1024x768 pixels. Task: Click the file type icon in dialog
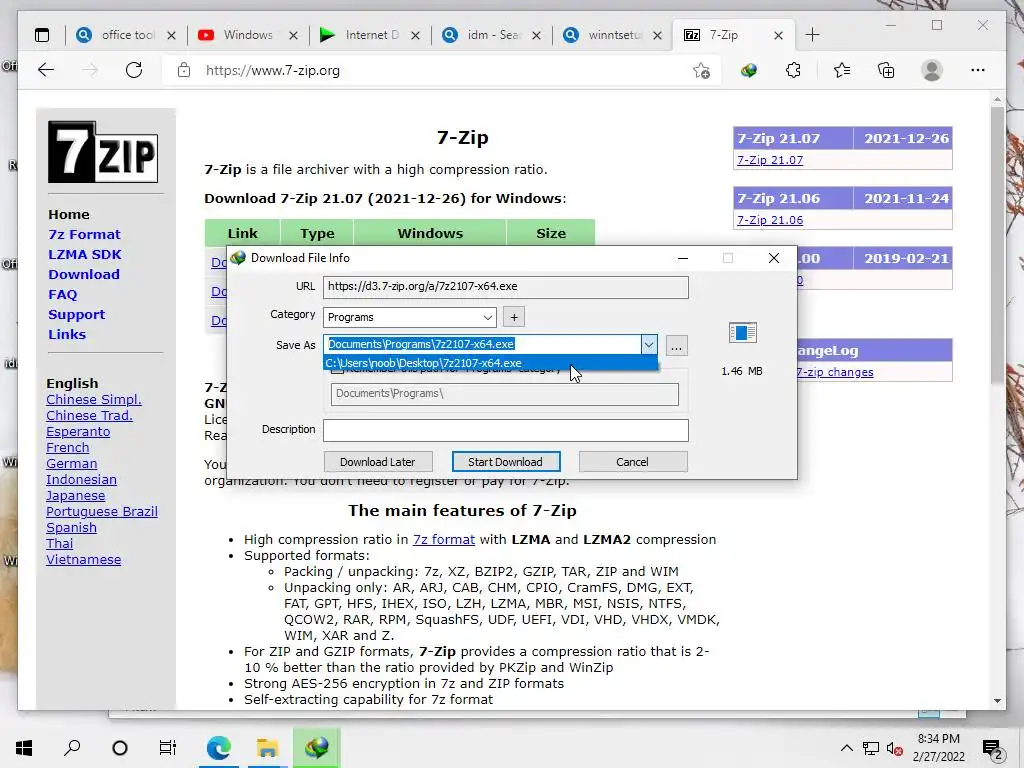[x=743, y=333]
